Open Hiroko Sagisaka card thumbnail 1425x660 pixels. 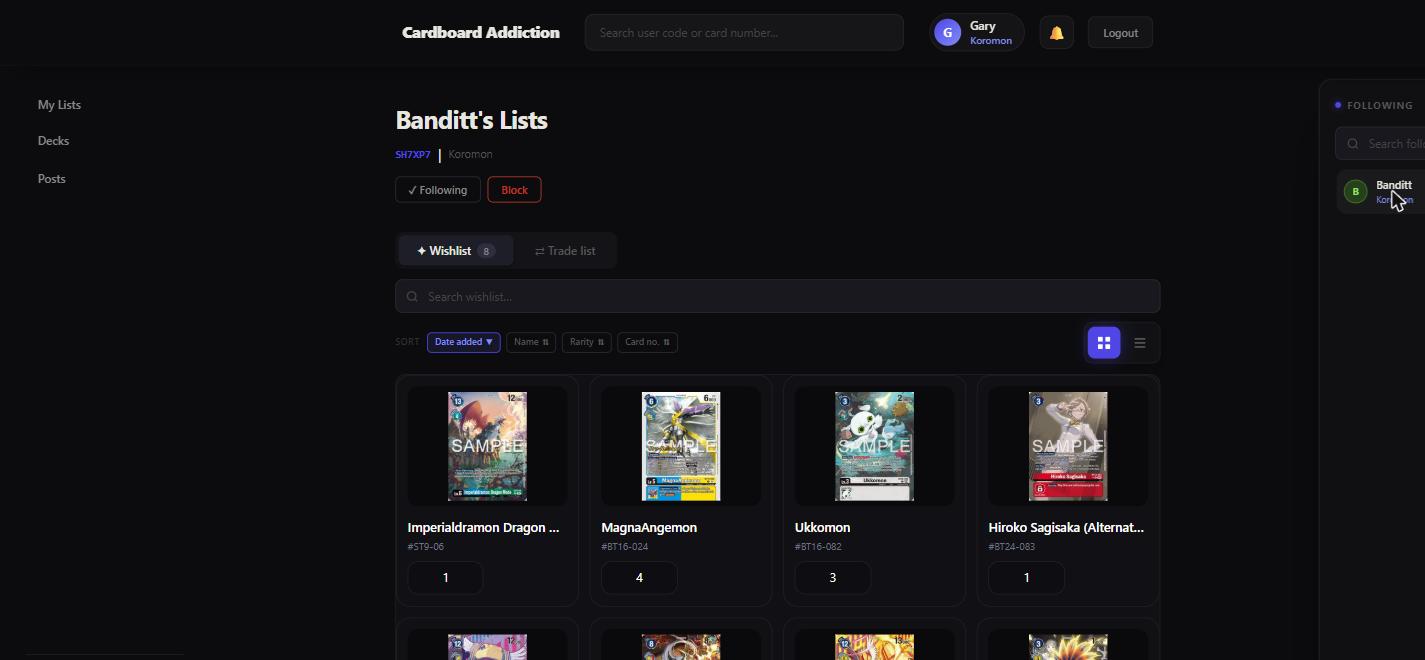tap(1068, 446)
